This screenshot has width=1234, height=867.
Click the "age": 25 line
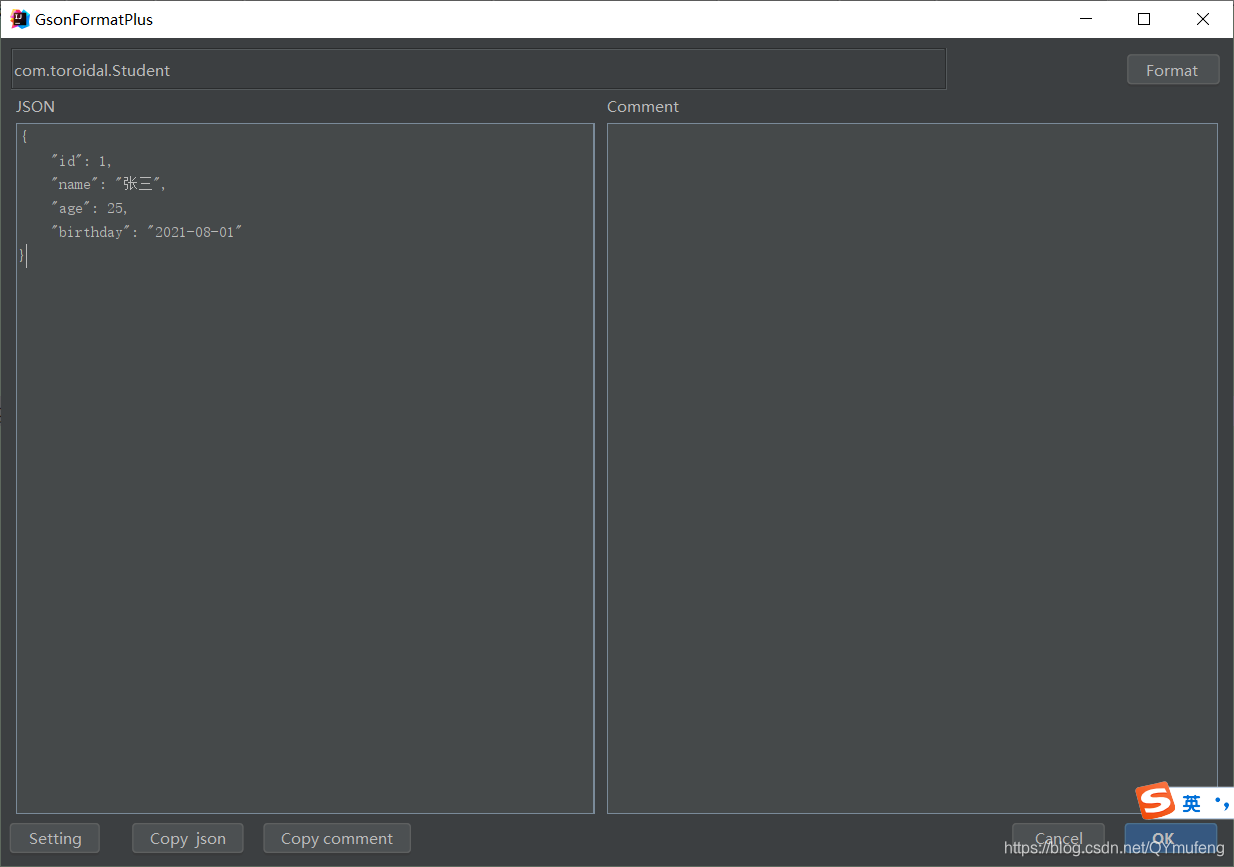pyautogui.click(x=90, y=208)
